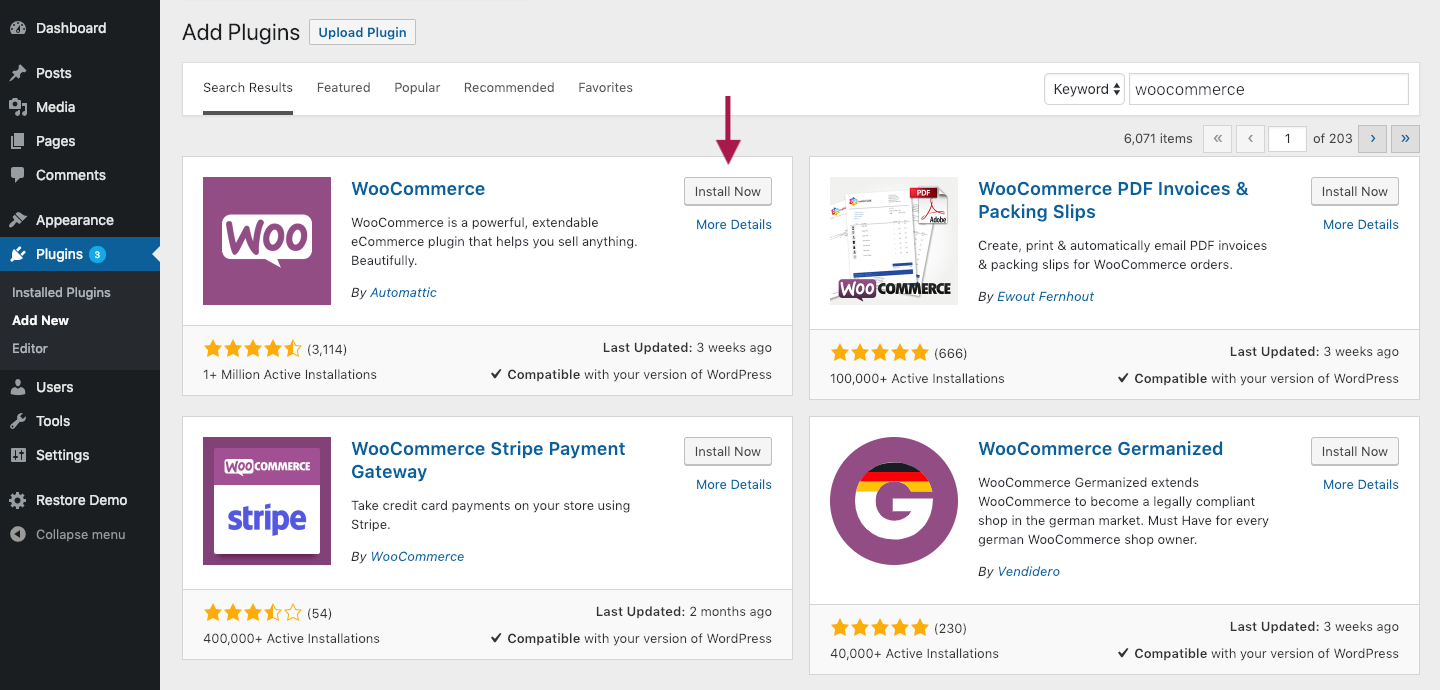Viewport: 1440px width, 690px height.
Task: Open the WooCommerce plugin title link
Action: (418, 189)
